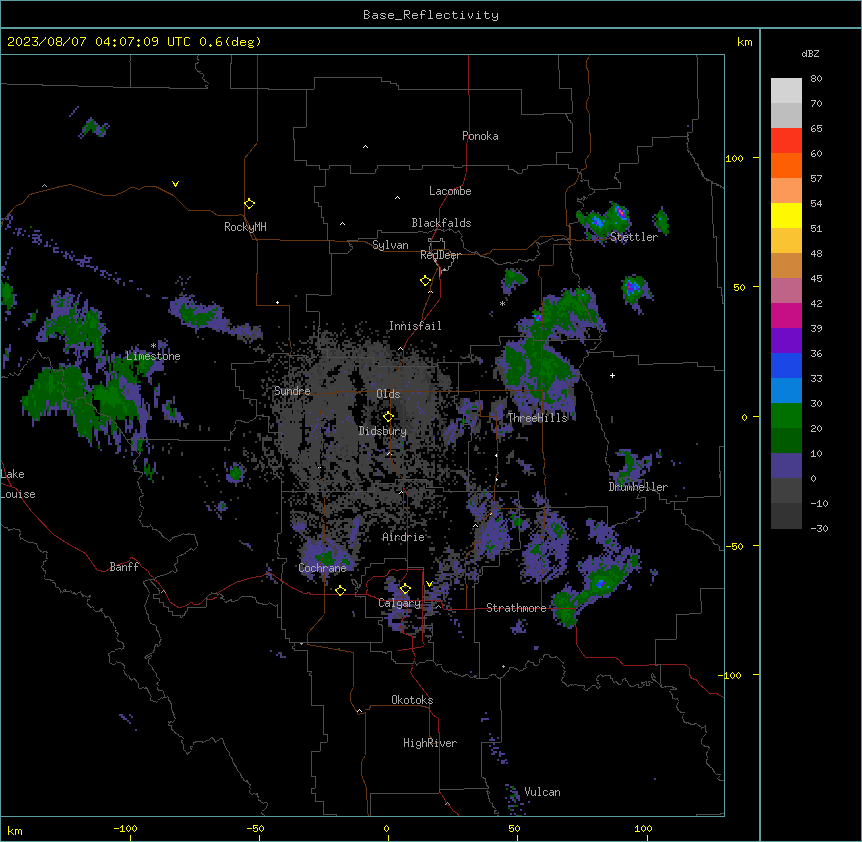Select the blue 36-33 dBZ legend swatch
862x842 pixels.
(x=786, y=365)
